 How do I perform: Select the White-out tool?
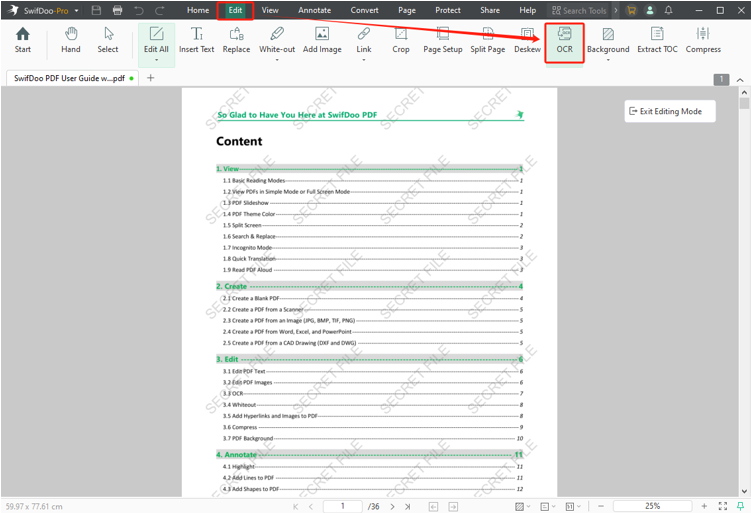point(277,40)
